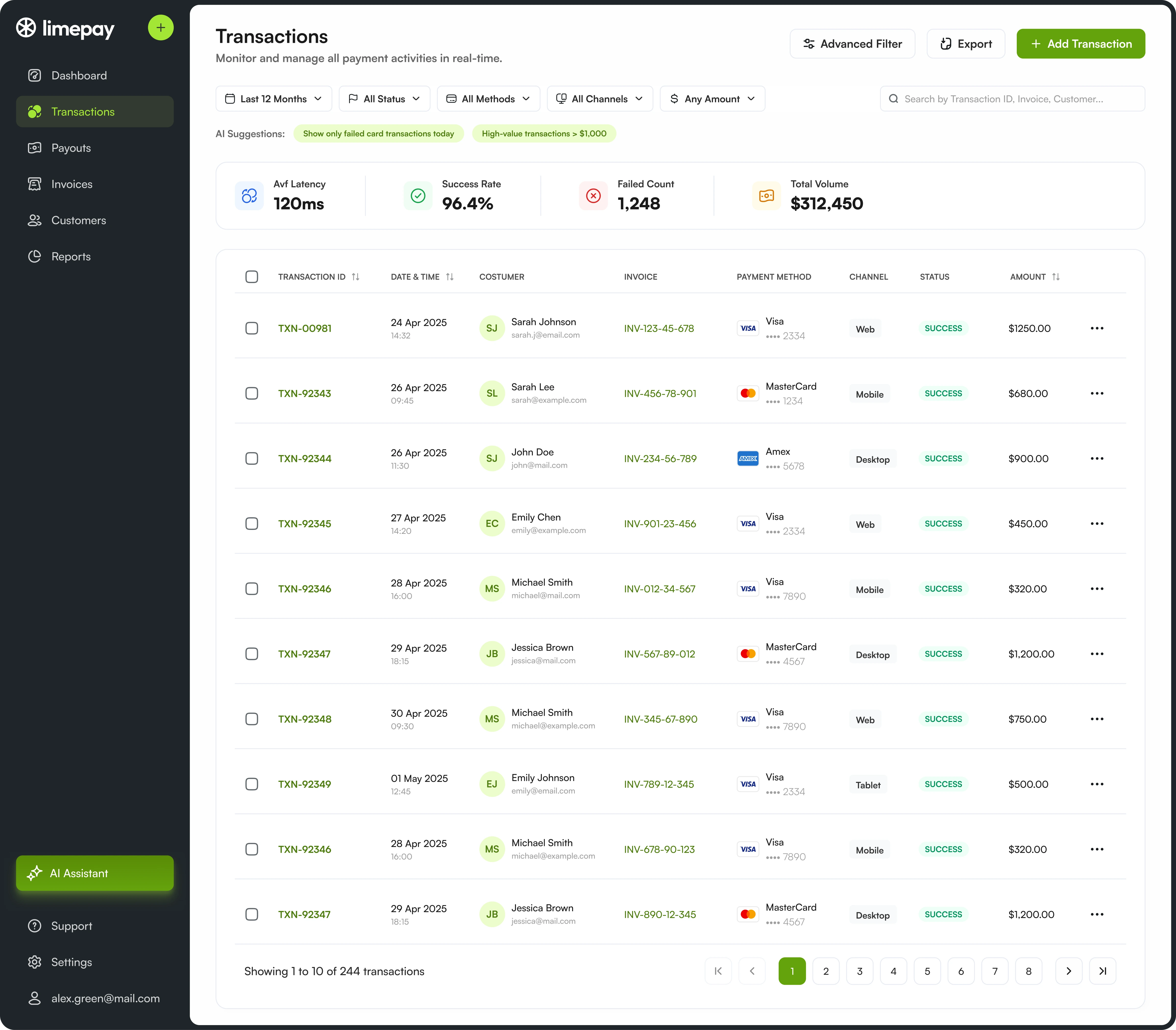Open invoice link INV-234-56-789
Viewport: 1176px width, 1030px height.
click(660, 458)
